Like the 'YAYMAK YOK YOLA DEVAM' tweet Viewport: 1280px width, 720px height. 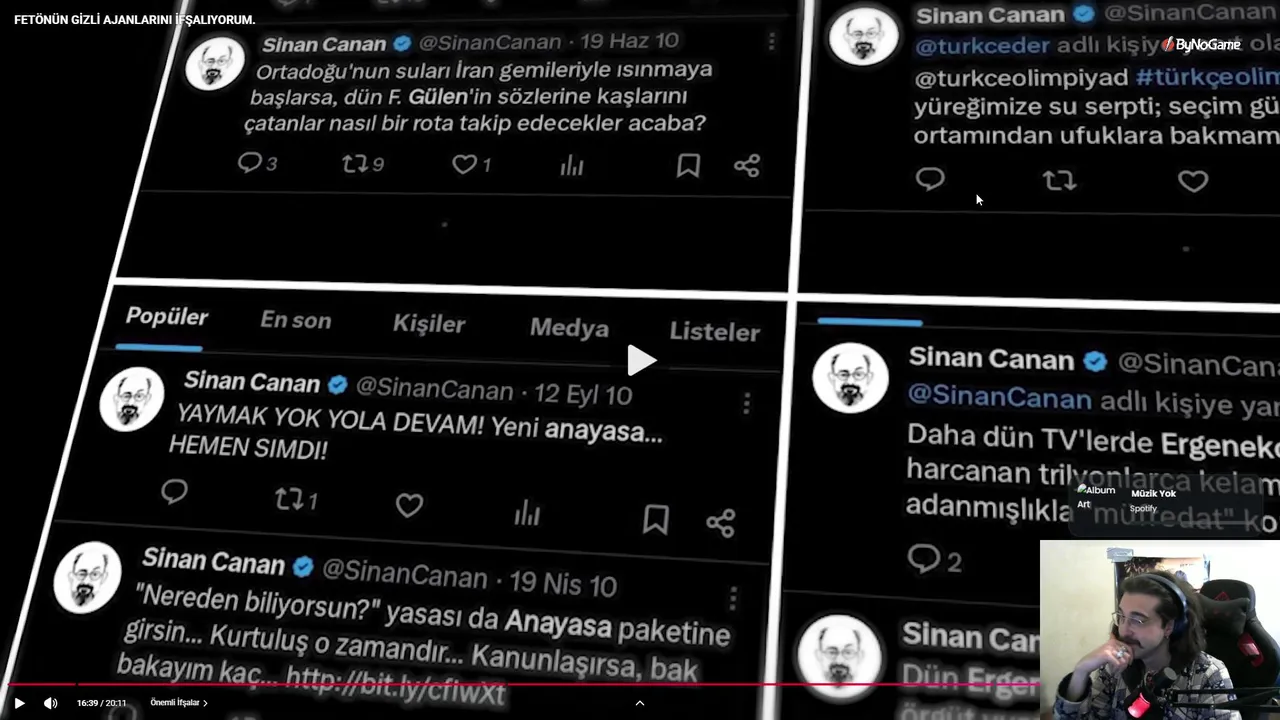point(409,505)
